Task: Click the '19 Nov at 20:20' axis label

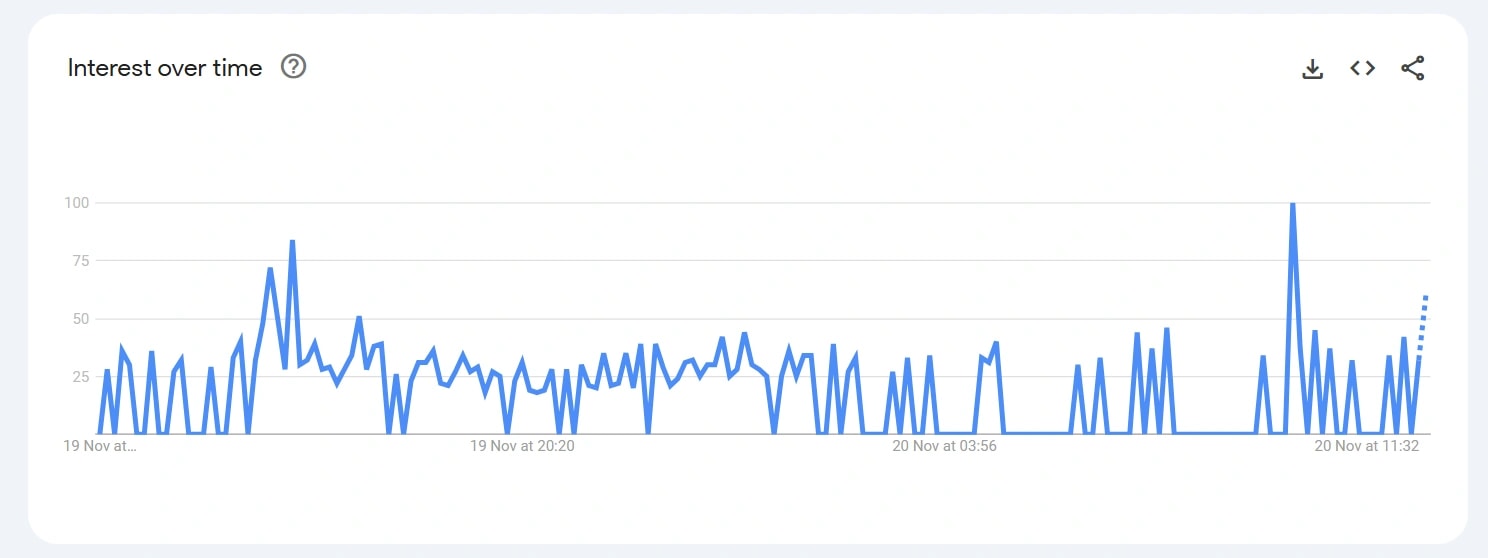Action: point(522,446)
